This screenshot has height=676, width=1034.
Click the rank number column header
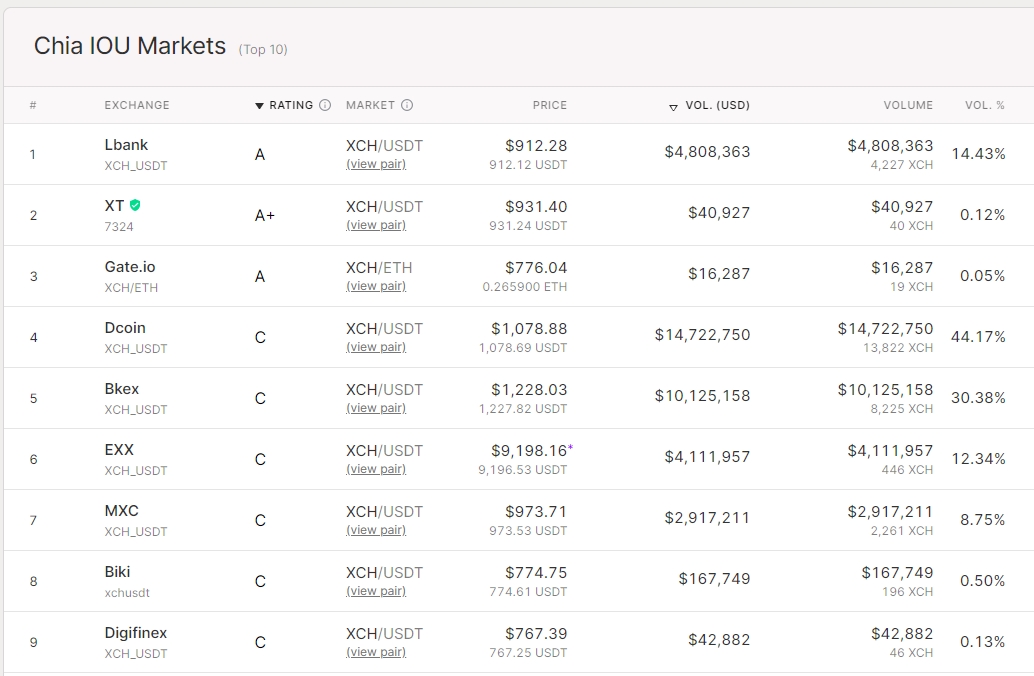33,105
